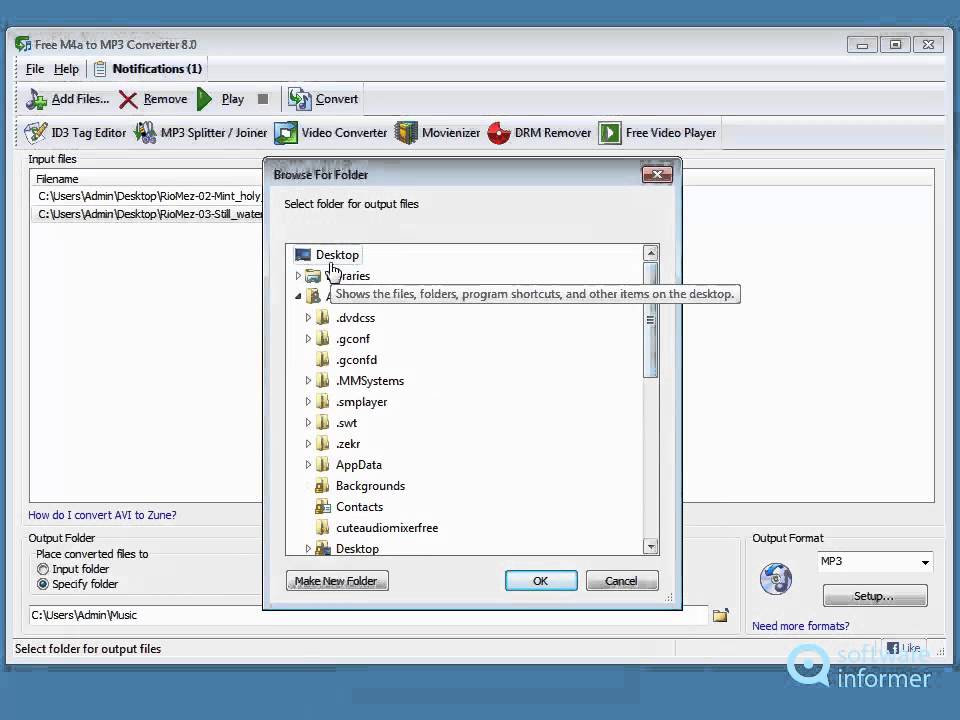This screenshot has width=960, height=720.
Task: Click the folder tree scrollbar thumb
Action: 650,320
